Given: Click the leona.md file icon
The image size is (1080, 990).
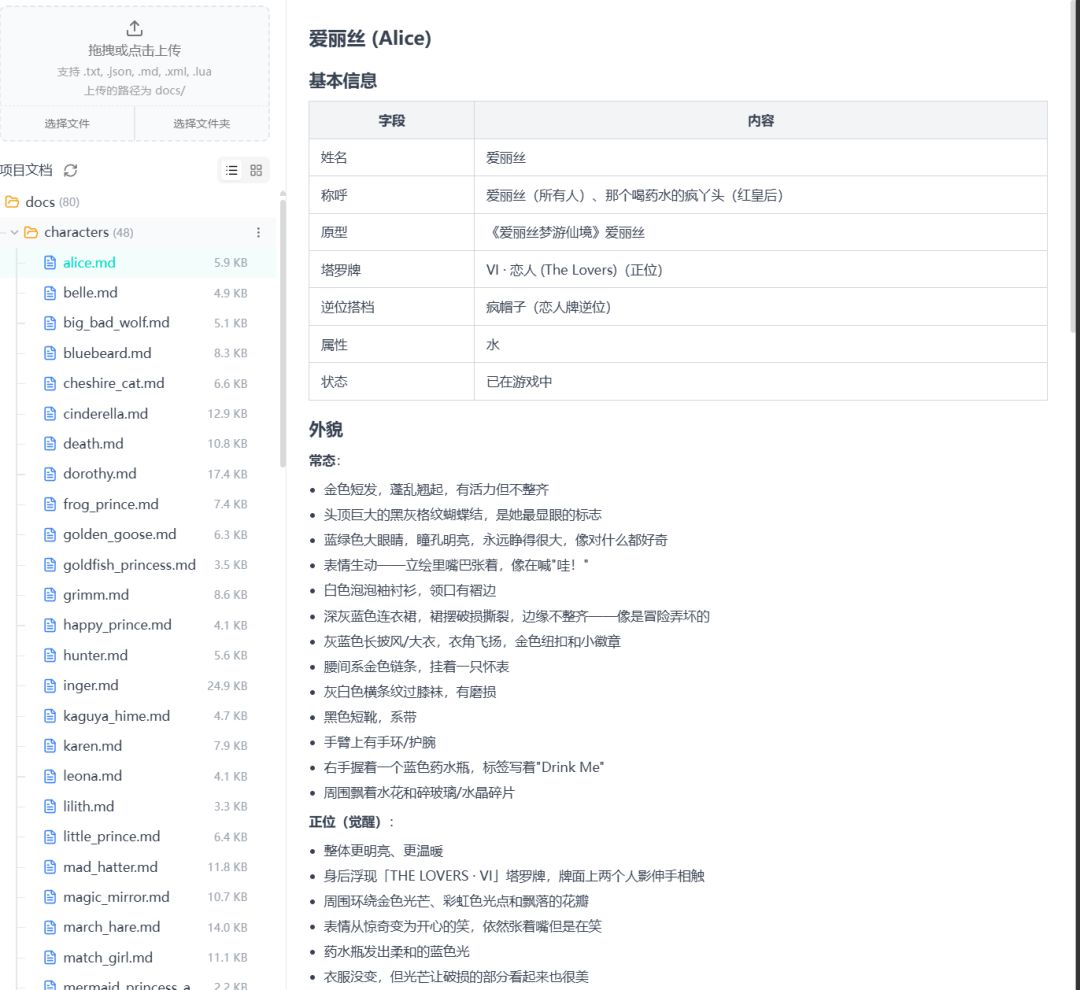Looking at the screenshot, I should click(50, 776).
